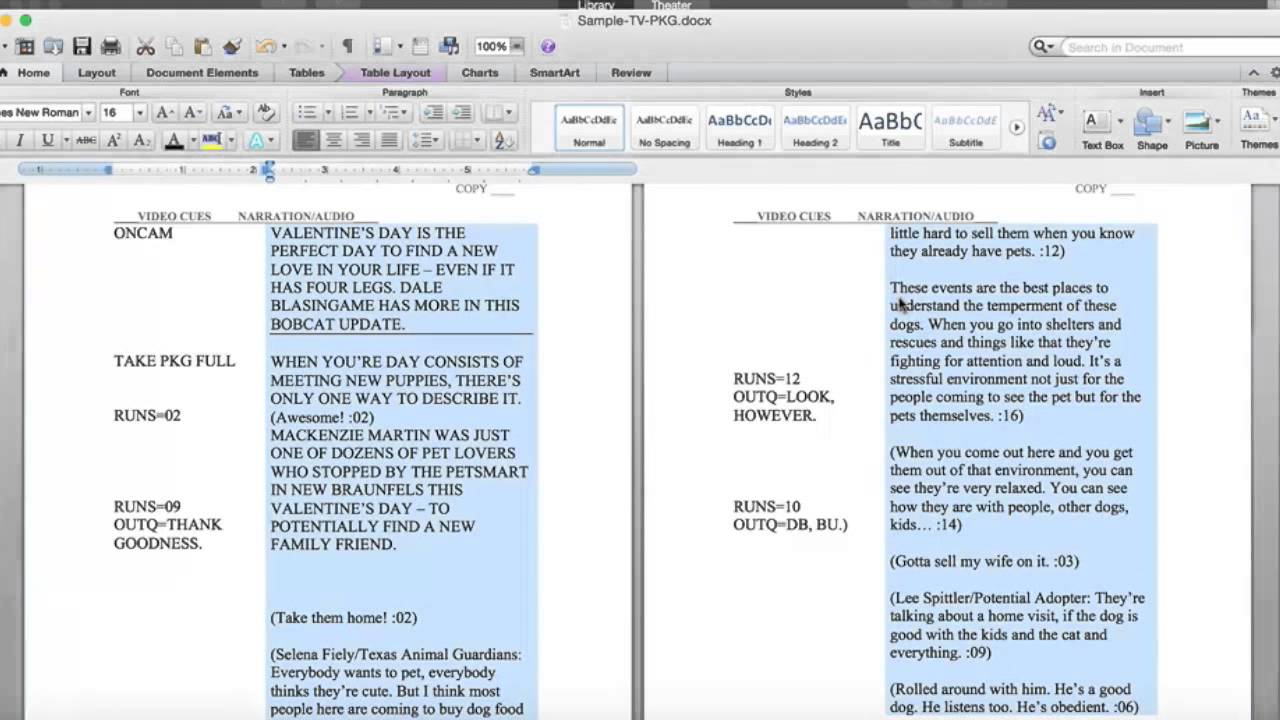This screenshot has height=720, width=1280.
Task: Open the font name dropdown
Action: pos(88,113)
